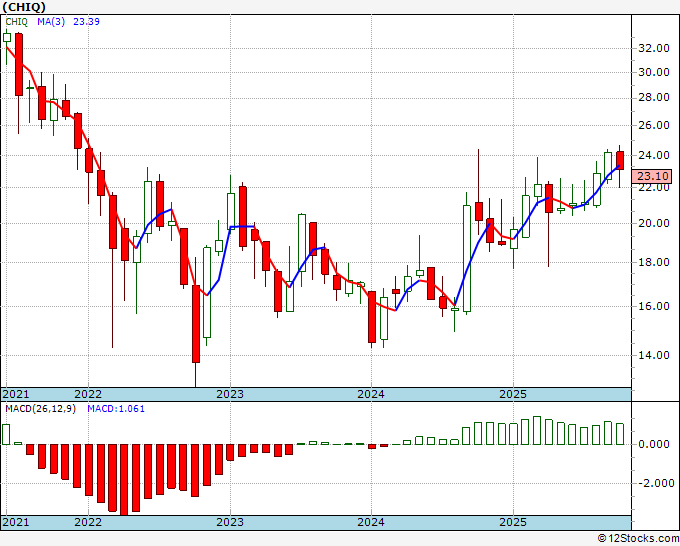Viewport: 680px width, 546px height.
Task: Click the 20.00 price axis label
Action: pos(654,223)
